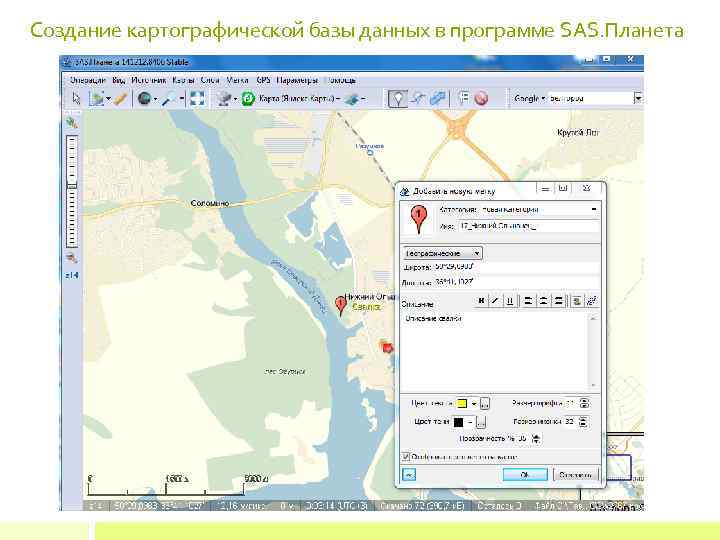Click the zoom-in icon above zoom slider
Image resolution: width=720 pixels, height=540 pixels.
click(x=72, y=123)
